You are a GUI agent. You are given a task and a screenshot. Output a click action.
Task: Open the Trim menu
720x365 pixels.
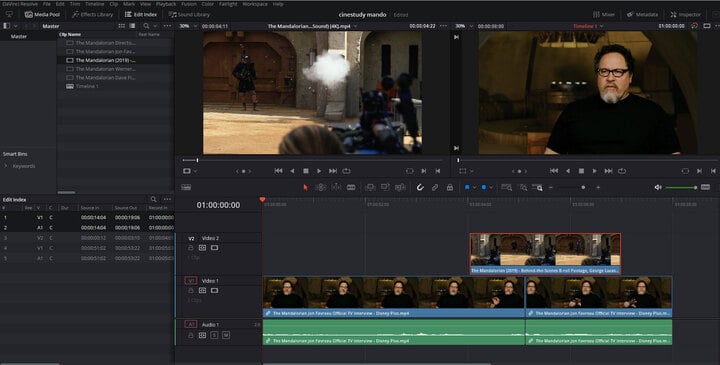pyautogui.click(x=75, y=4)
